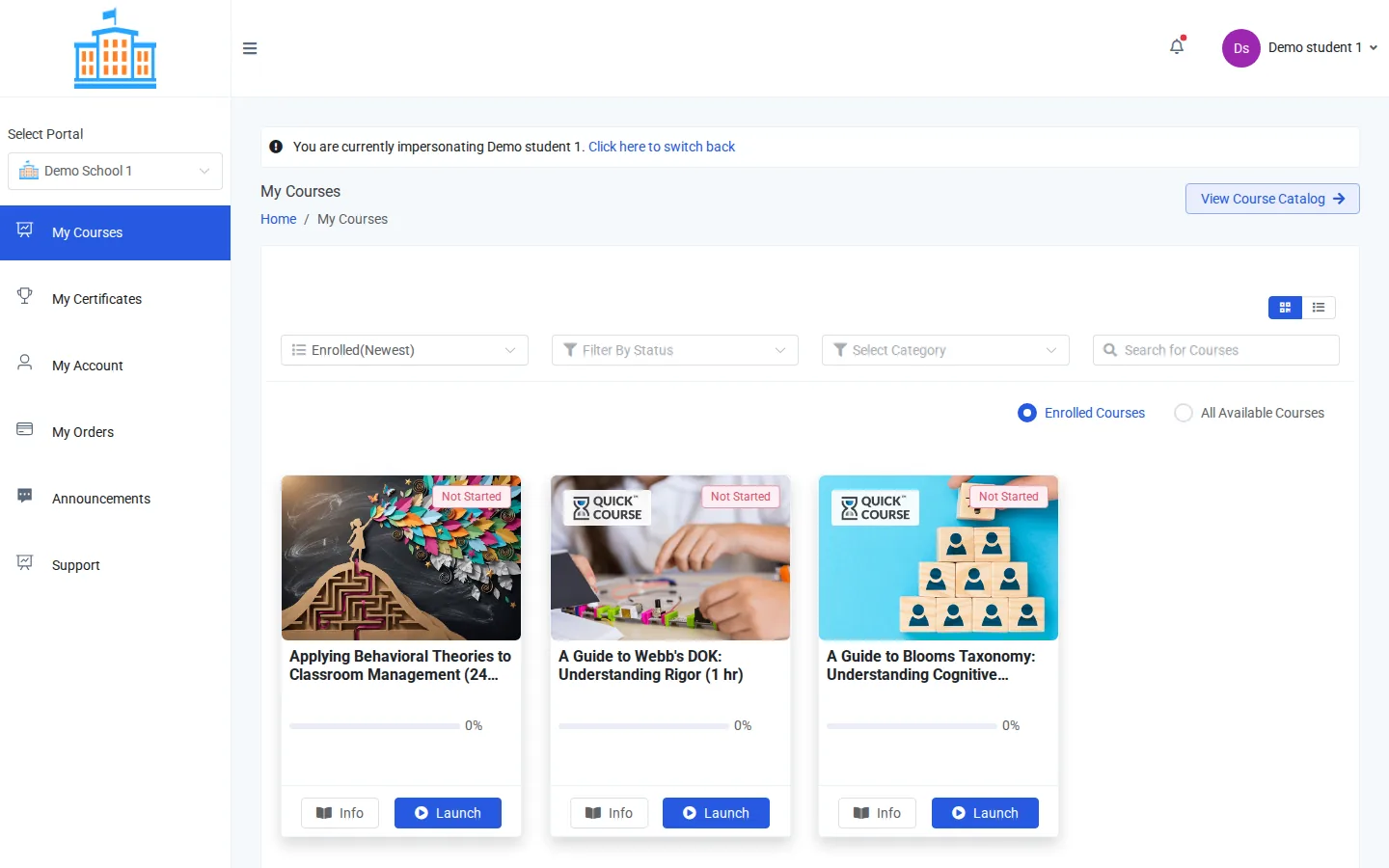Click the 'Applying Behavioral Theories to Classroom Management' title
1389x868 pixels.
400,665
